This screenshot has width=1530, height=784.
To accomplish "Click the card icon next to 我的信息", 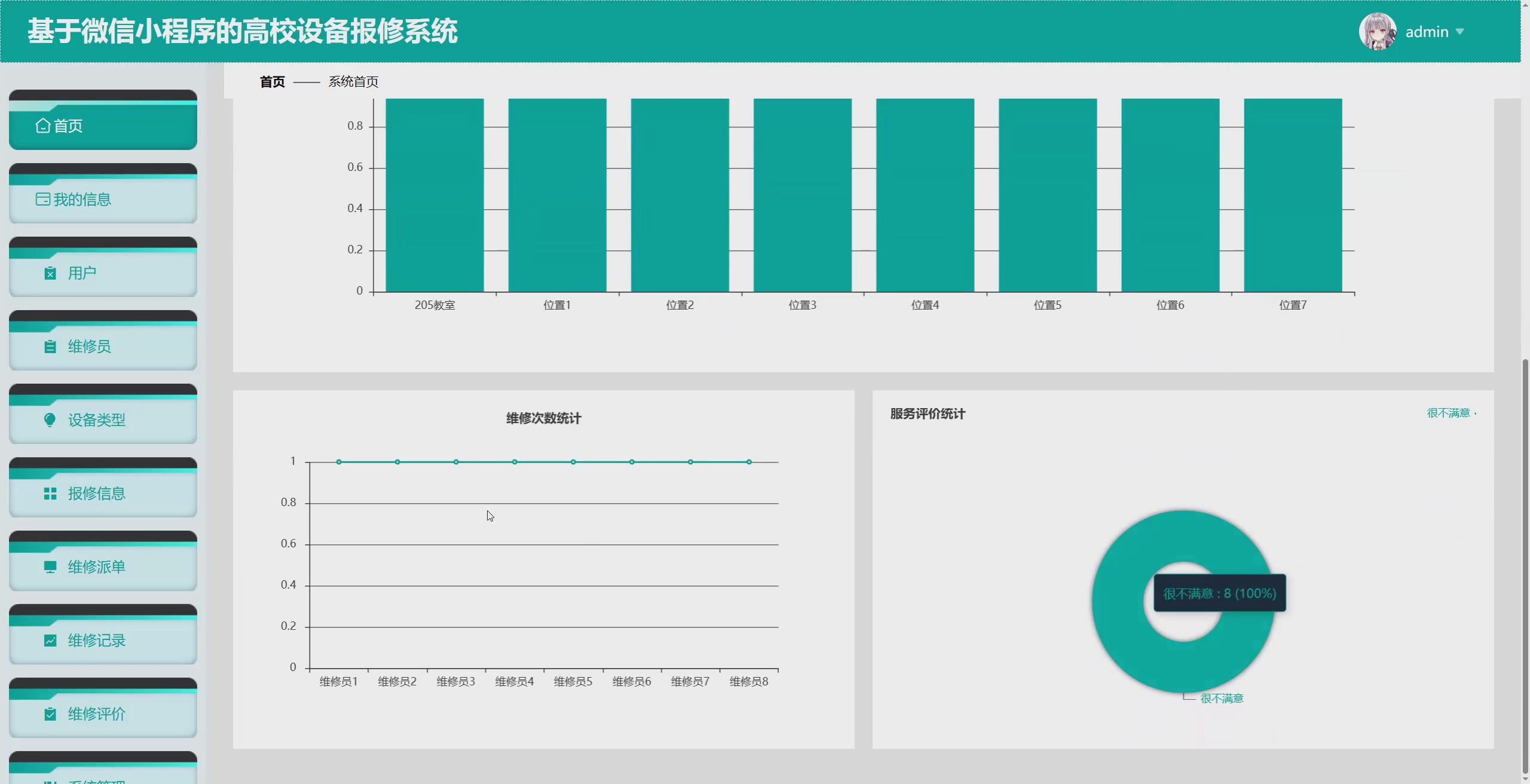I will (x=42, y=199).
